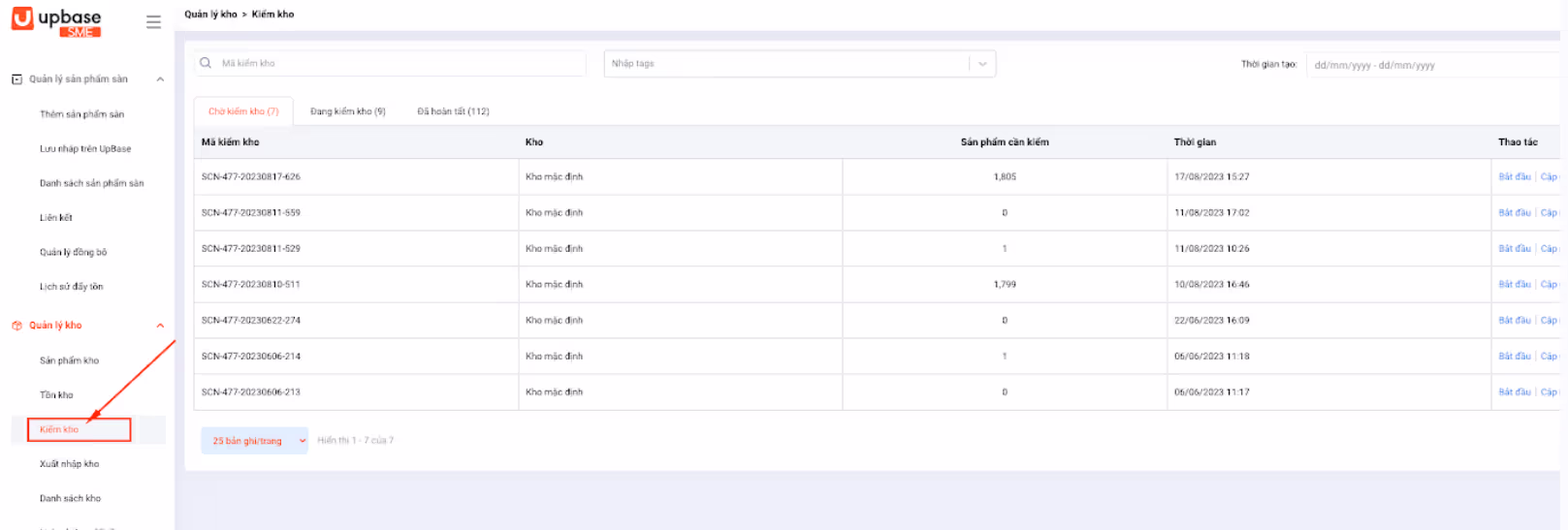Open the Nhập tags dropdown arrow

(x=982, y=64)
